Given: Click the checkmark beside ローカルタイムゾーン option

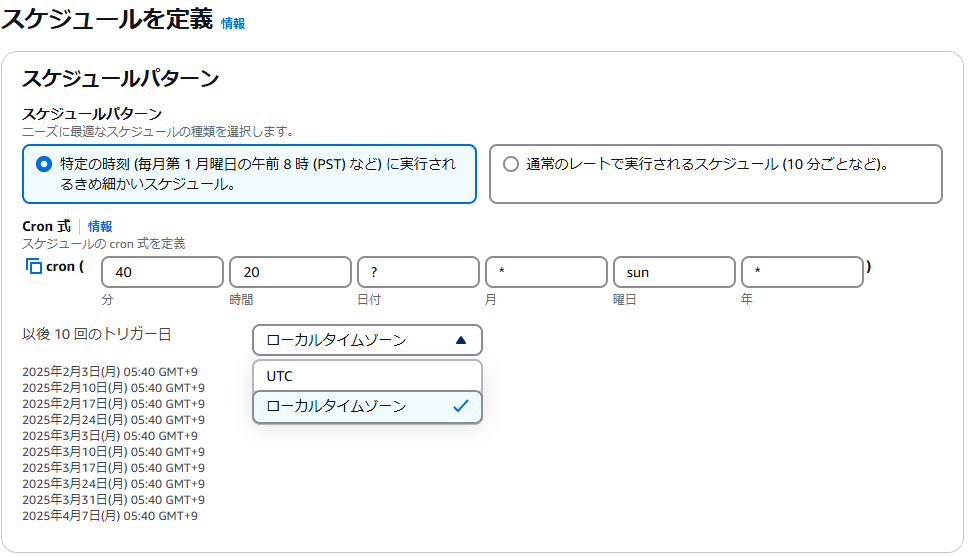Looking at the screenshot, I should [x=460, y=406].
